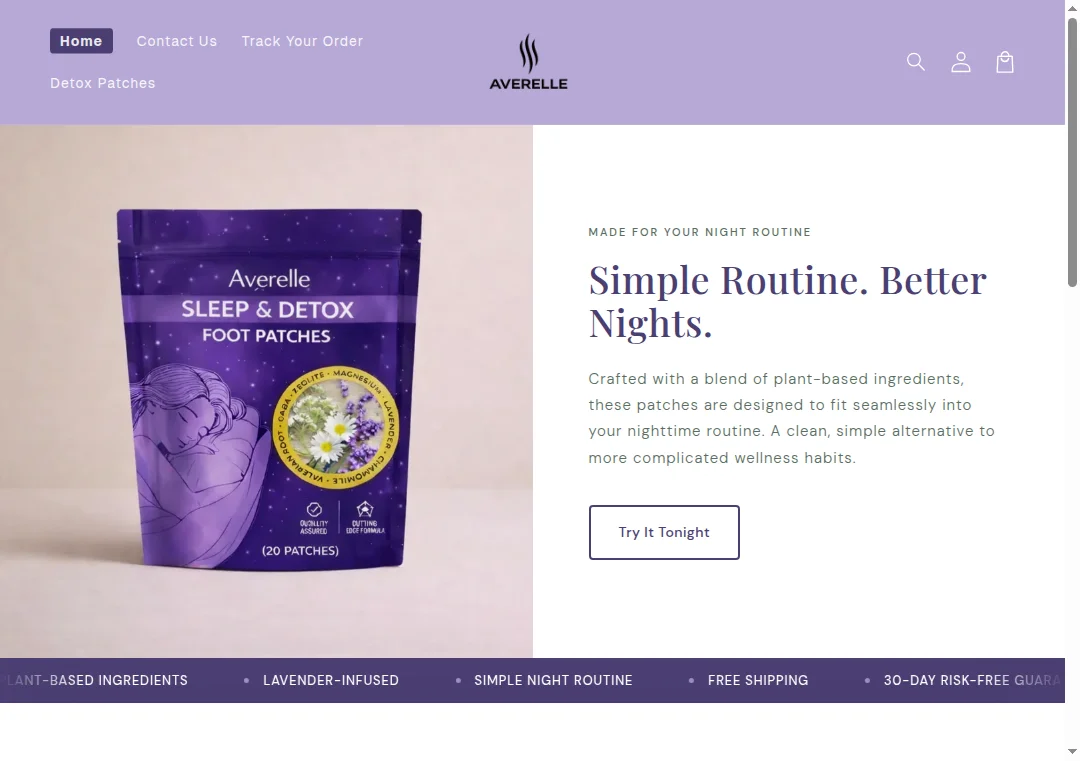
Task: Open the Contact Us page link
Action: tap(176, 41)
